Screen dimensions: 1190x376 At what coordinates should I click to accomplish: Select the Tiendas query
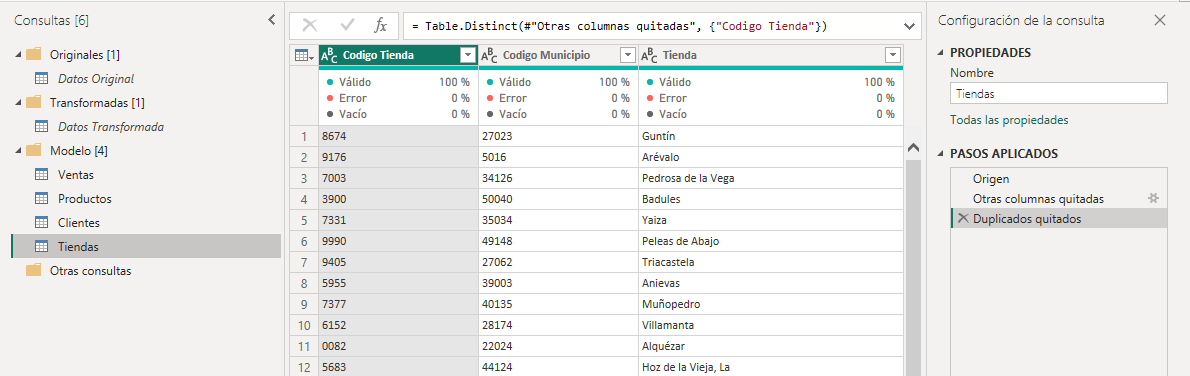point(146,247)
